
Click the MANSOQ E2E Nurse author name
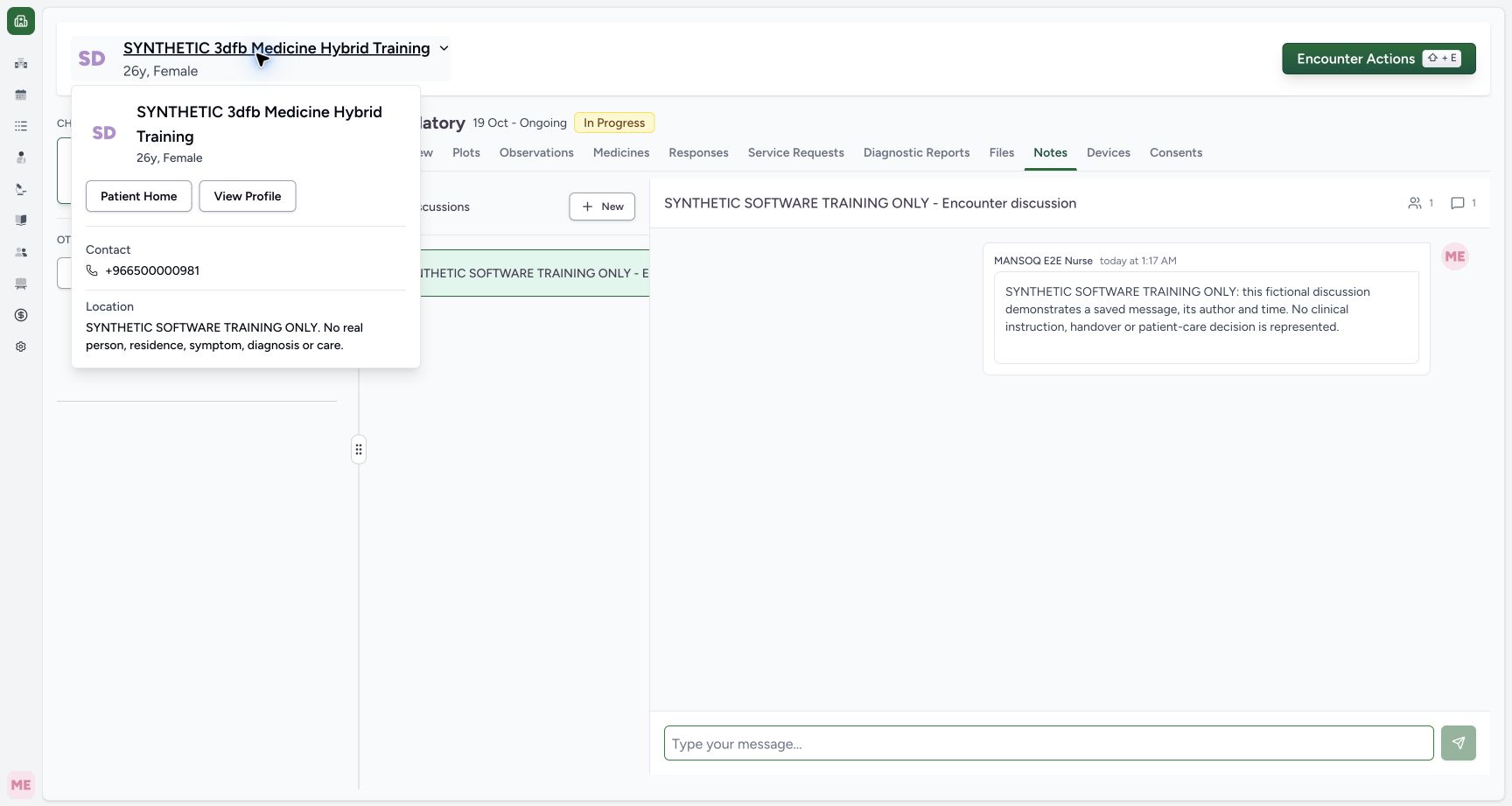(1043, 261)
